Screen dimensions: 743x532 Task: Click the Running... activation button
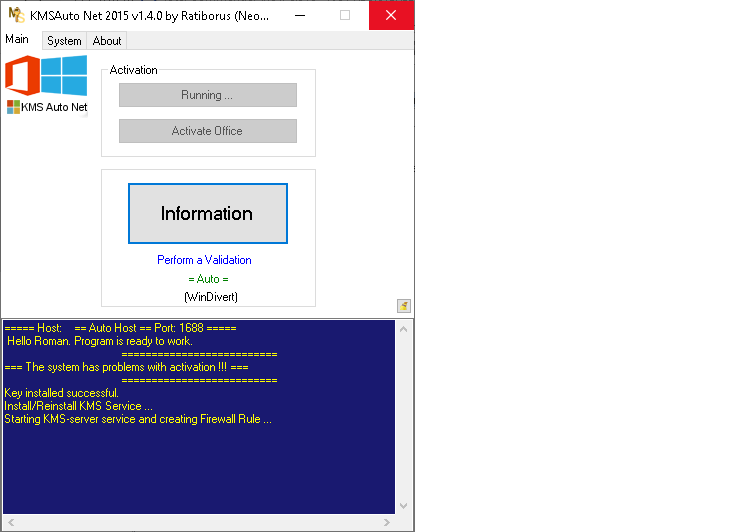coord(208,95)
